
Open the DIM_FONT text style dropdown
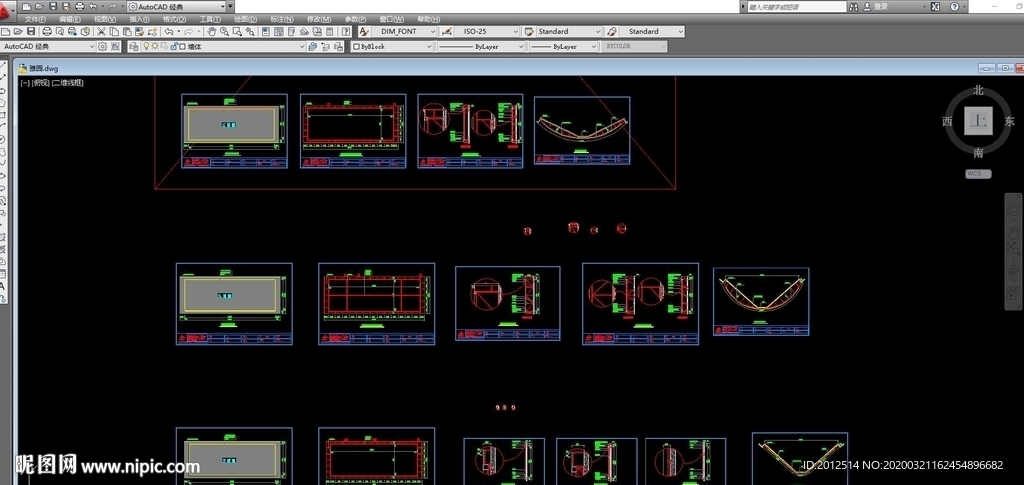(406, 32)
